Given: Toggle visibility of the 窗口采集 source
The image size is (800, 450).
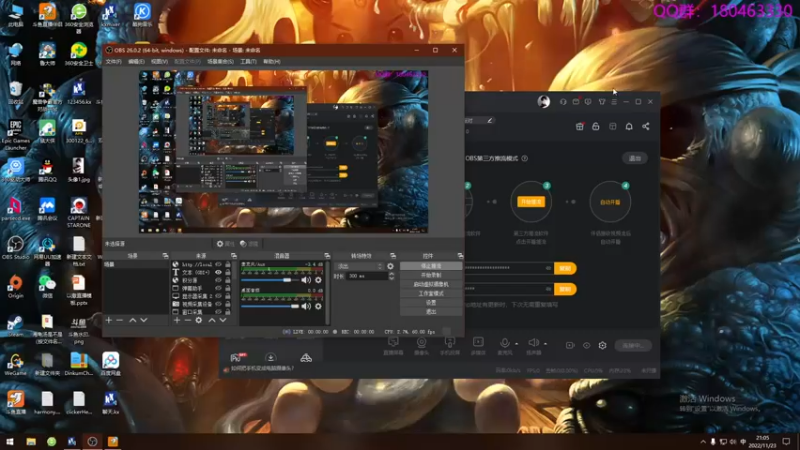Looking at the screenshot, I should tap(218, 312).
